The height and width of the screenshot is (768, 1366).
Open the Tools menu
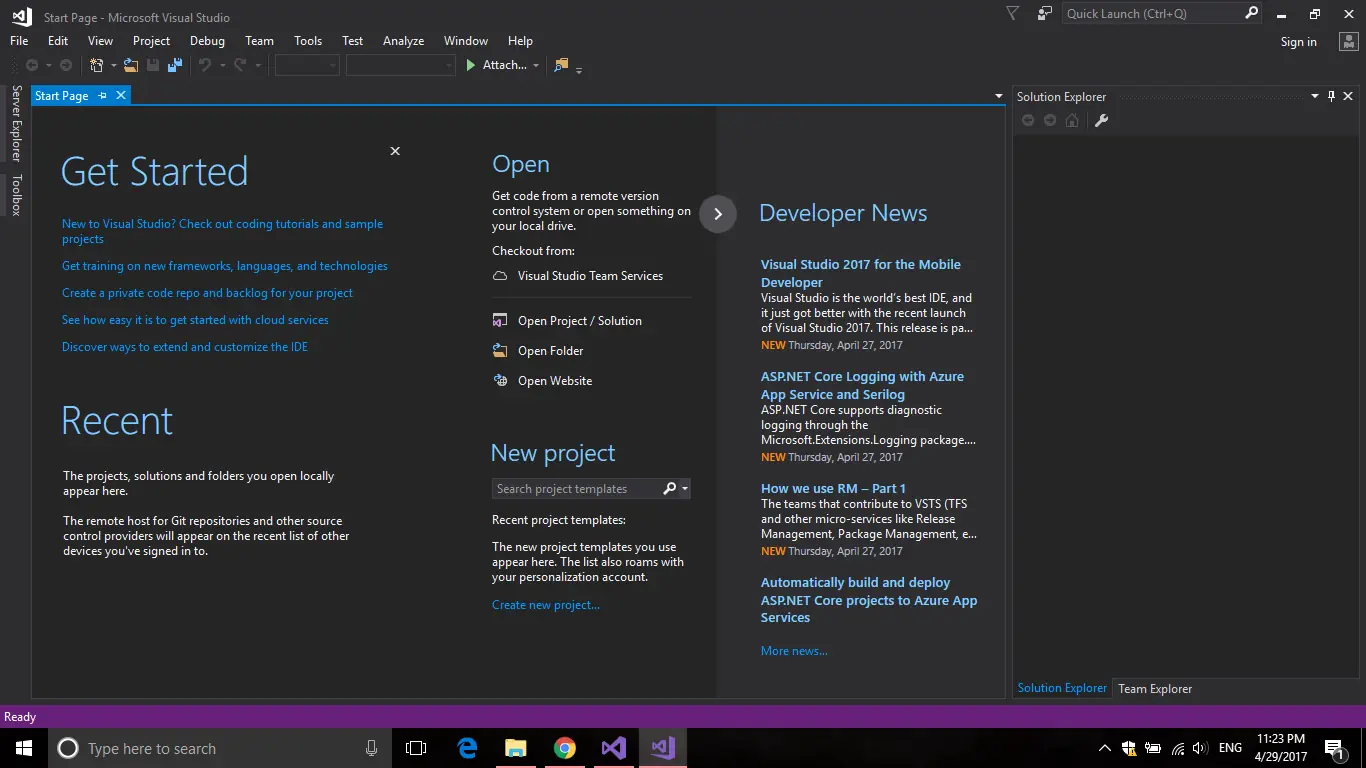(308, 41)
